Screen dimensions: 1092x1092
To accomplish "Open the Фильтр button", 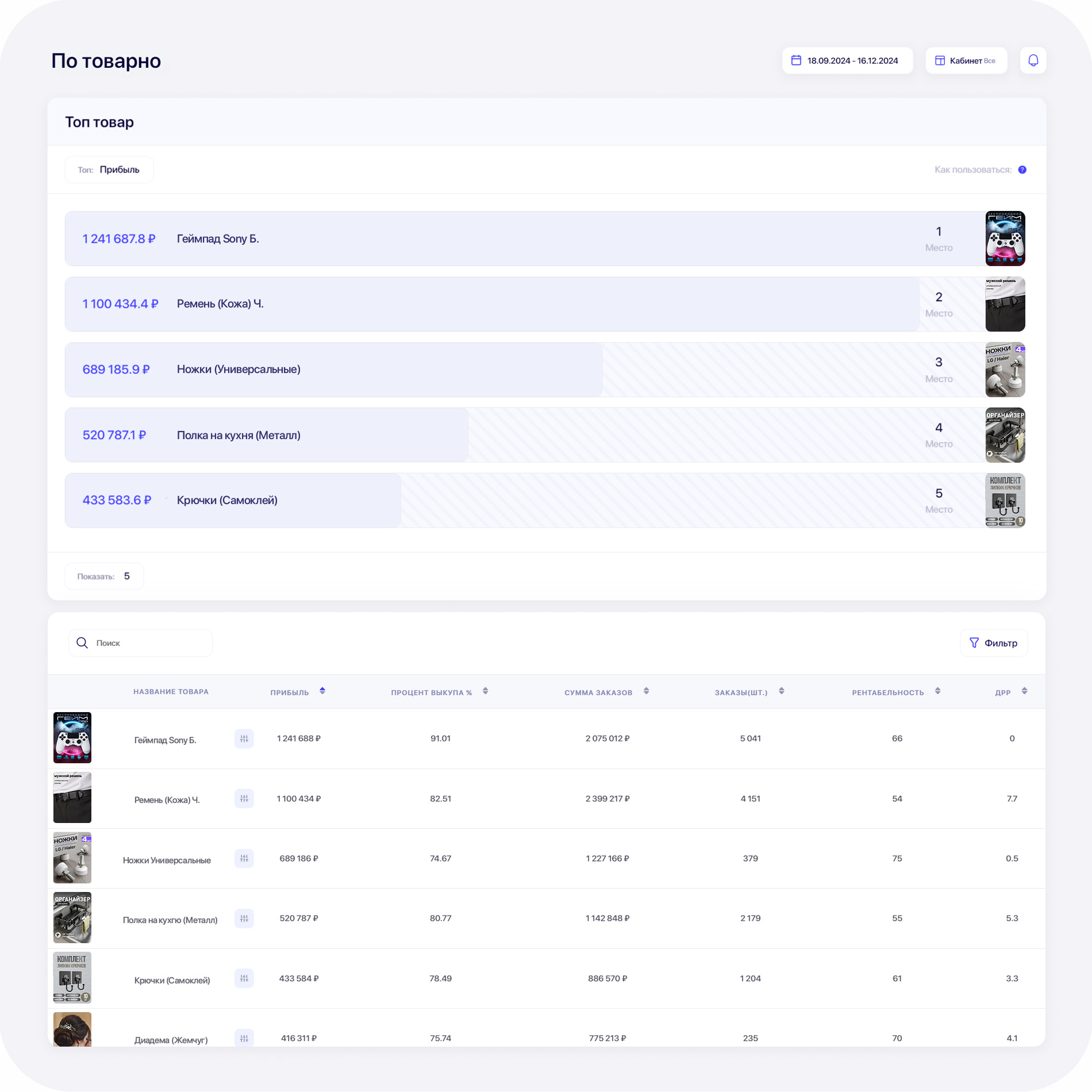I will [x=994, y=643].
